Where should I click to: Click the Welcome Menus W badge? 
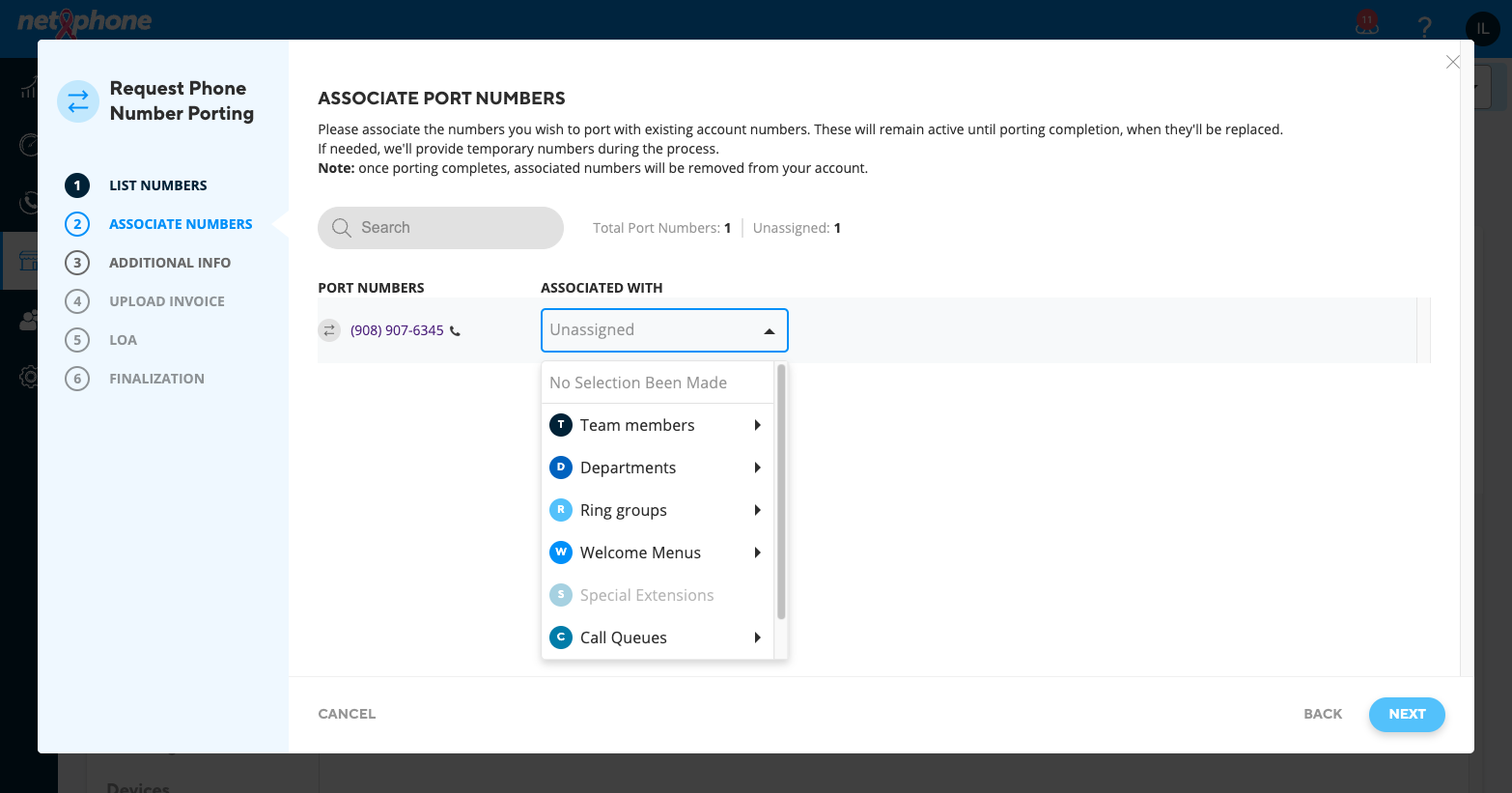pyautogui.click(x=561, y=552)
